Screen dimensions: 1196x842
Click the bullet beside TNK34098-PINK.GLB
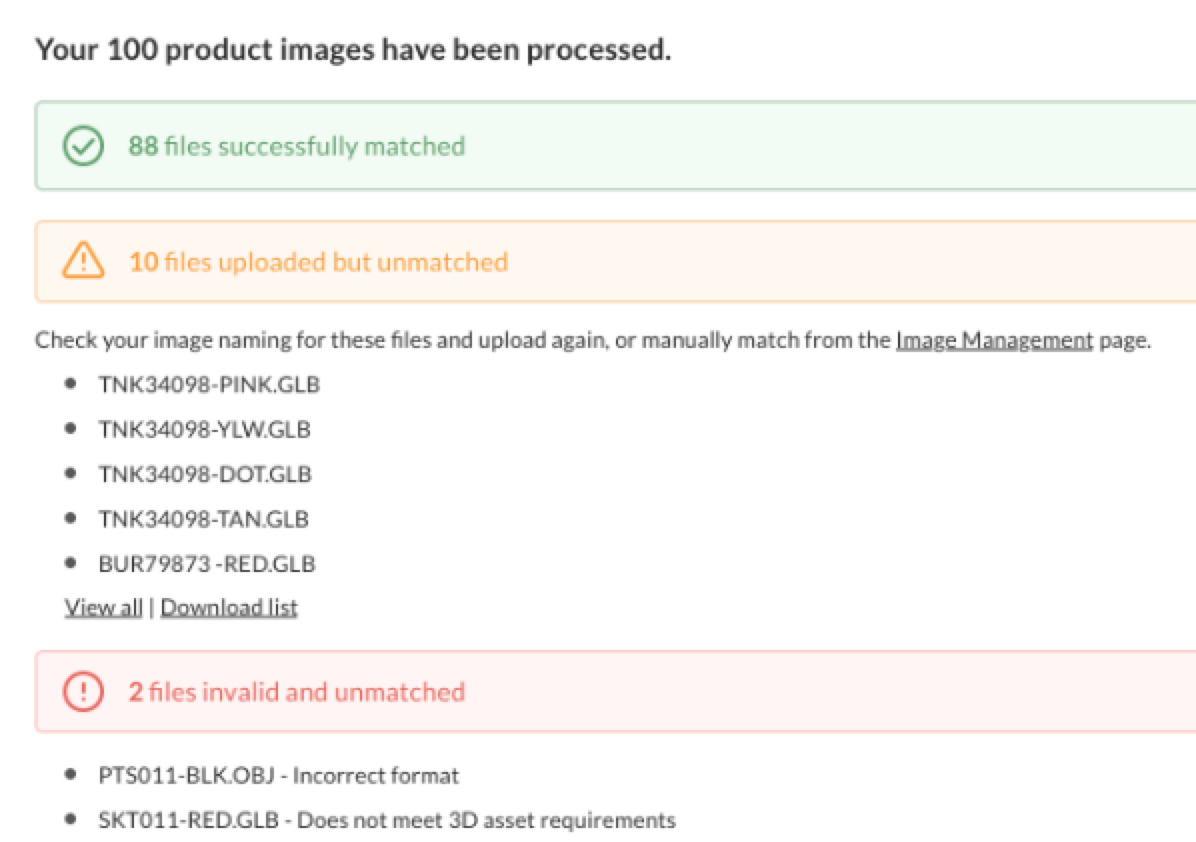click(x=71, y=384)
